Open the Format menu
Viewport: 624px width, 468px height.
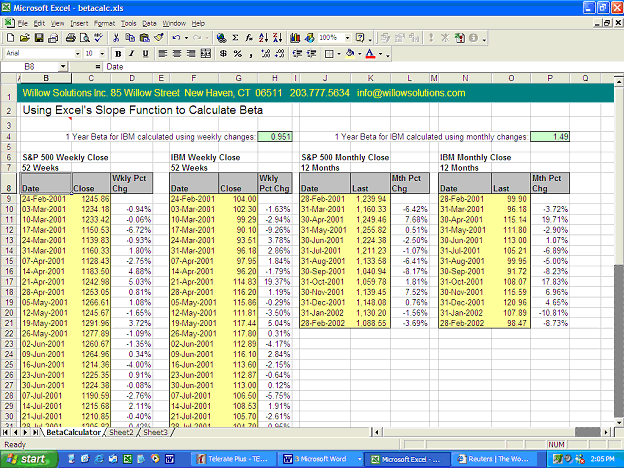(104, 23)
